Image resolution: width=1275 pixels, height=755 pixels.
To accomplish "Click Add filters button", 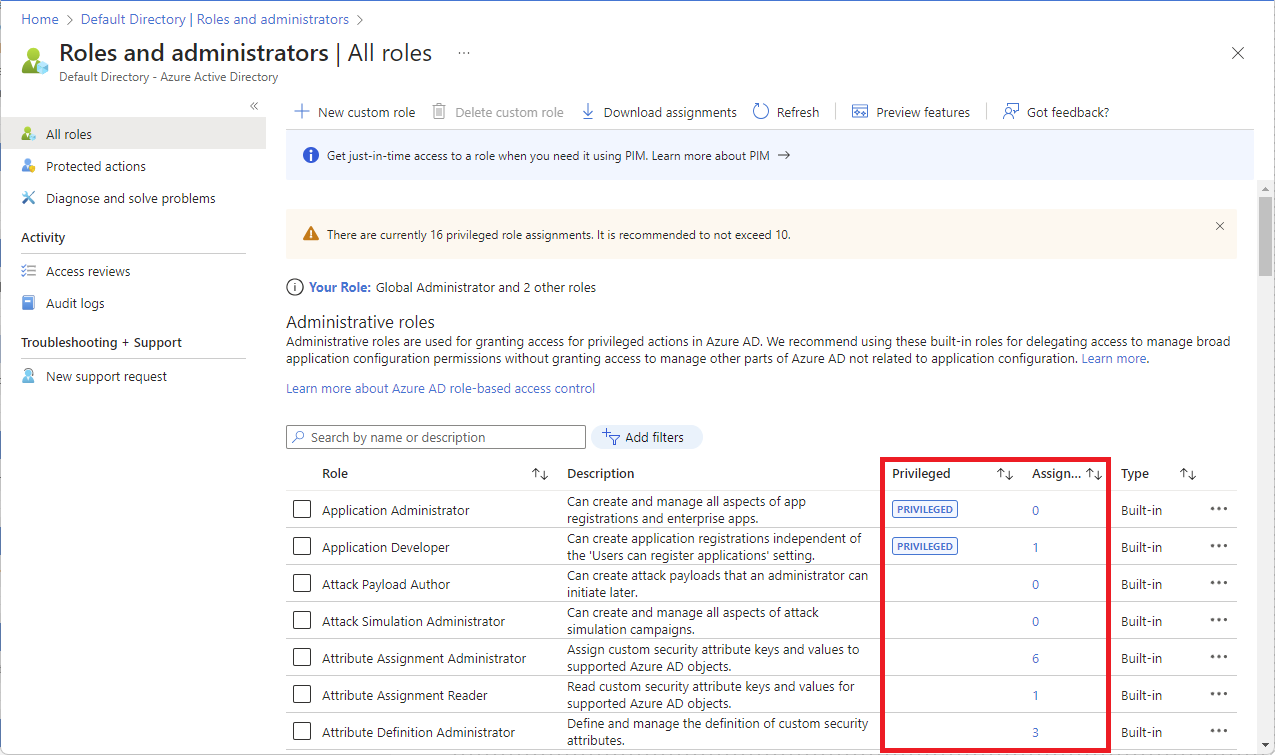I will click(x=646, y=437).
